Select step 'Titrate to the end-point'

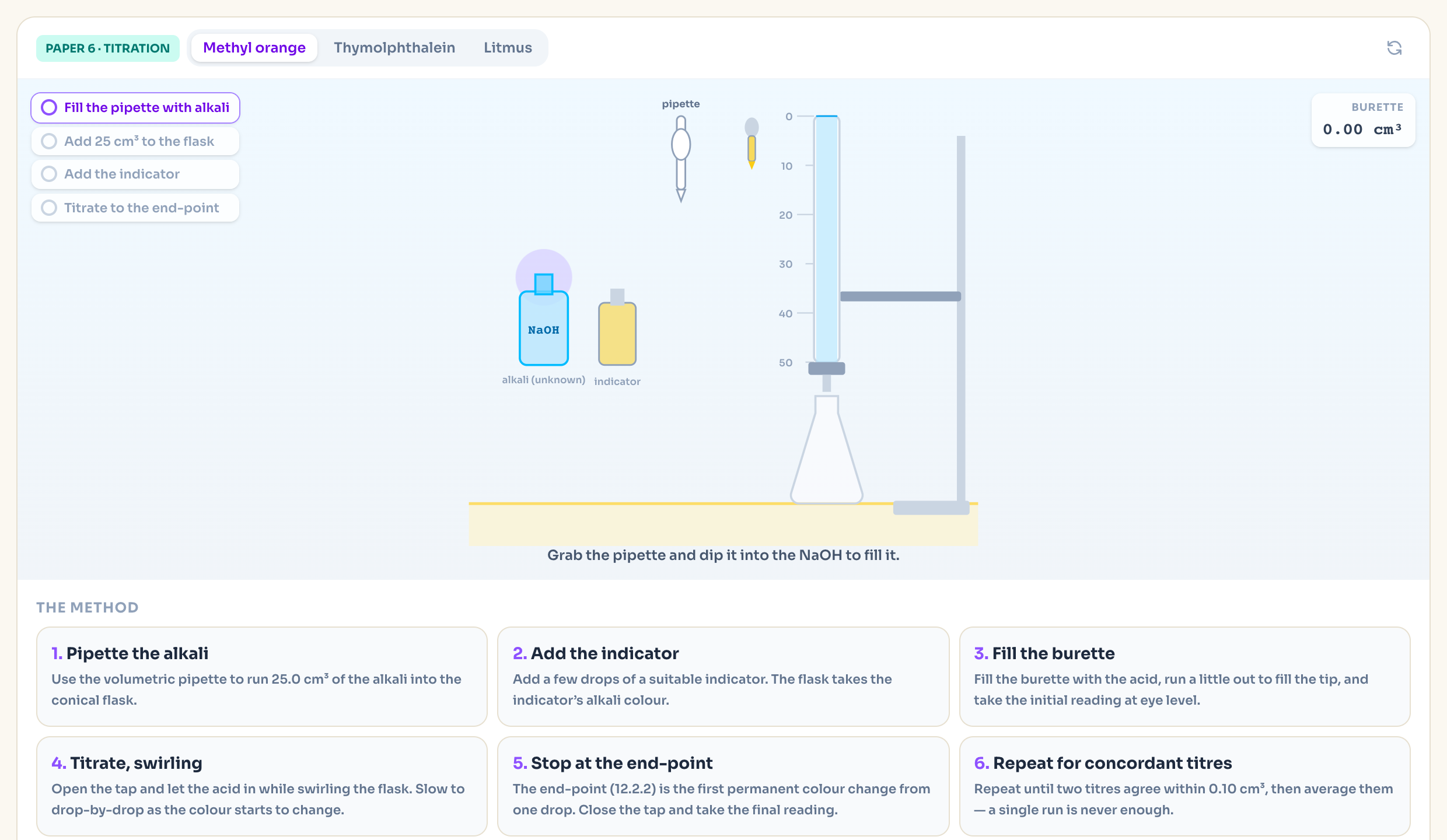point(135,208)
